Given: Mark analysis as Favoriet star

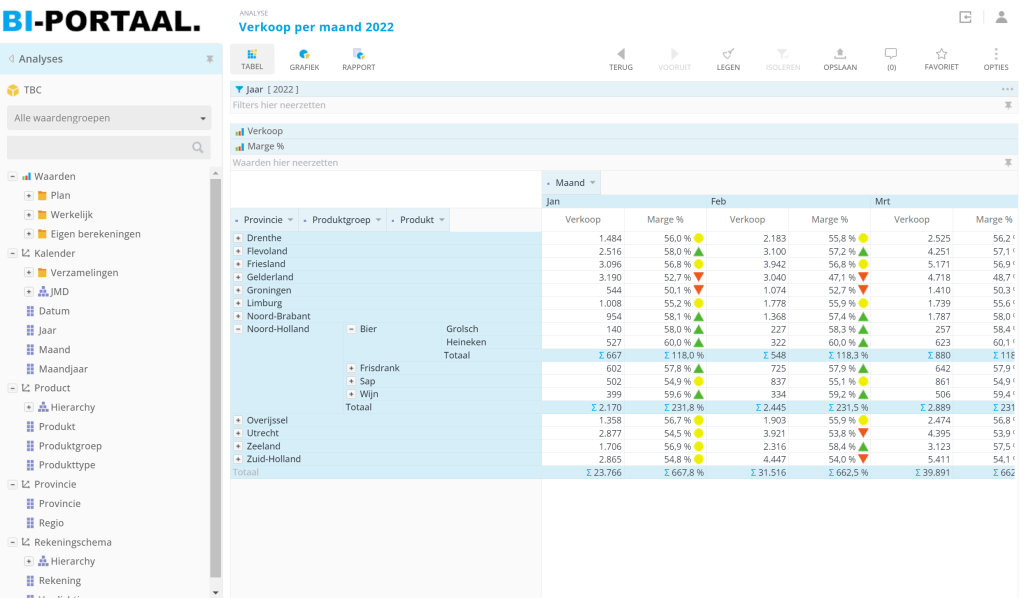Looking at the screenshot, I should tap(941, 59).
